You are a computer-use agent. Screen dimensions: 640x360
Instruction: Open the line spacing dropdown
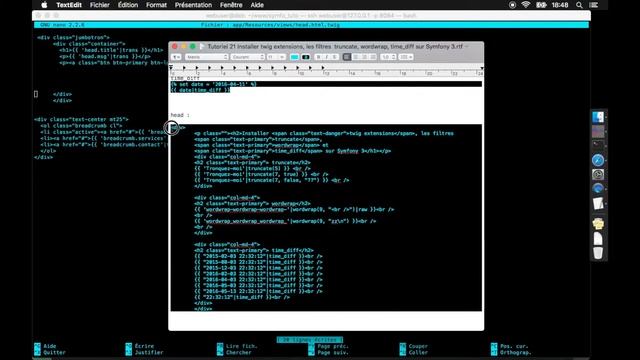click(388, 57)
